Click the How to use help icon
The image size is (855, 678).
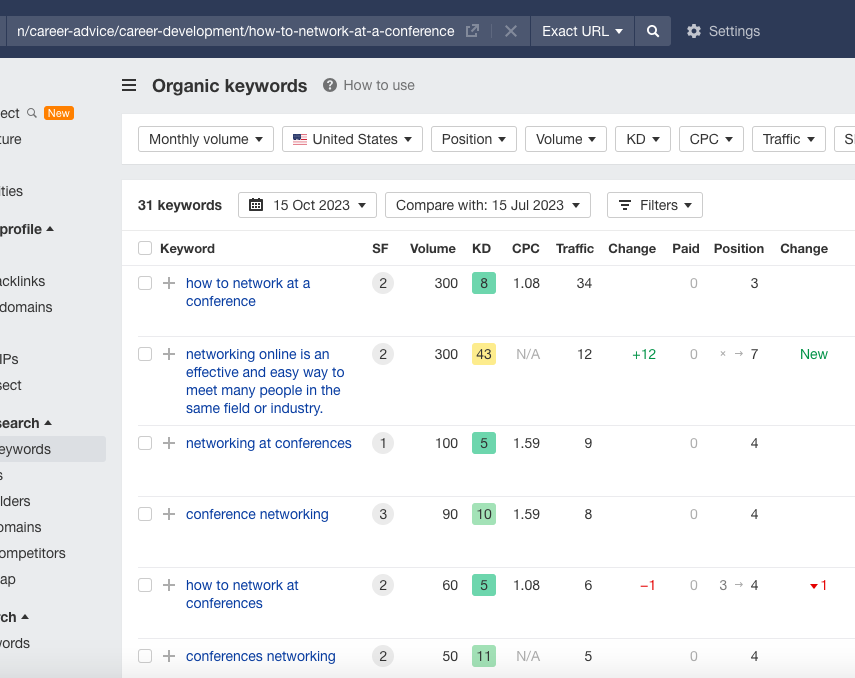coord(330,85)
